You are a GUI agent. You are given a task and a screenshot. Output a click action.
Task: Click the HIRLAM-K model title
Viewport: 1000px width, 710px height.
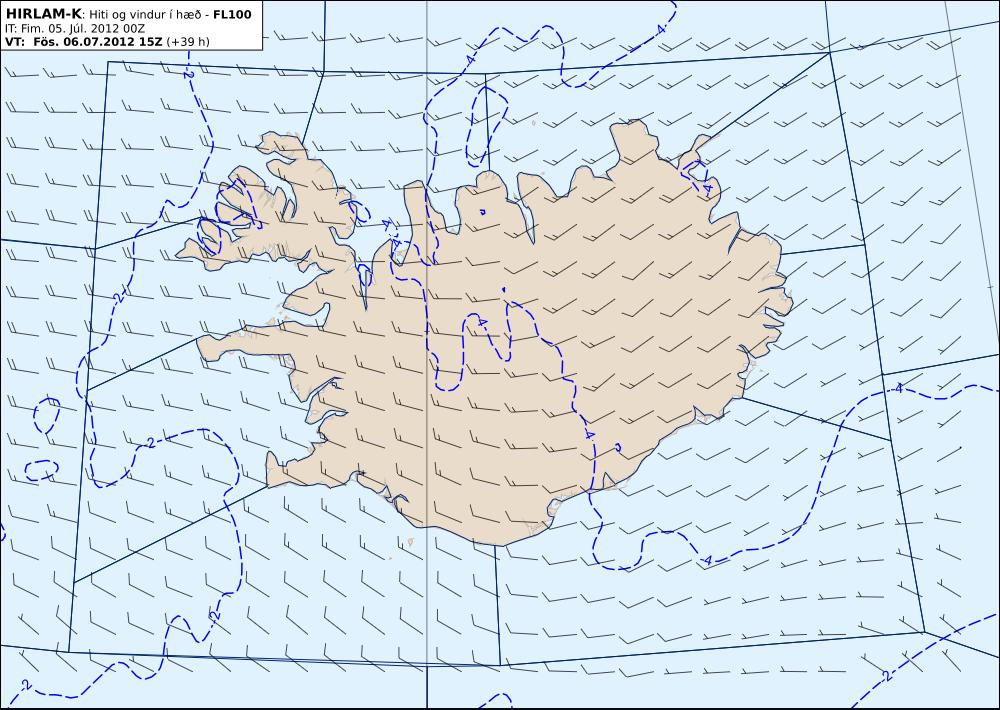coord(44,14)
